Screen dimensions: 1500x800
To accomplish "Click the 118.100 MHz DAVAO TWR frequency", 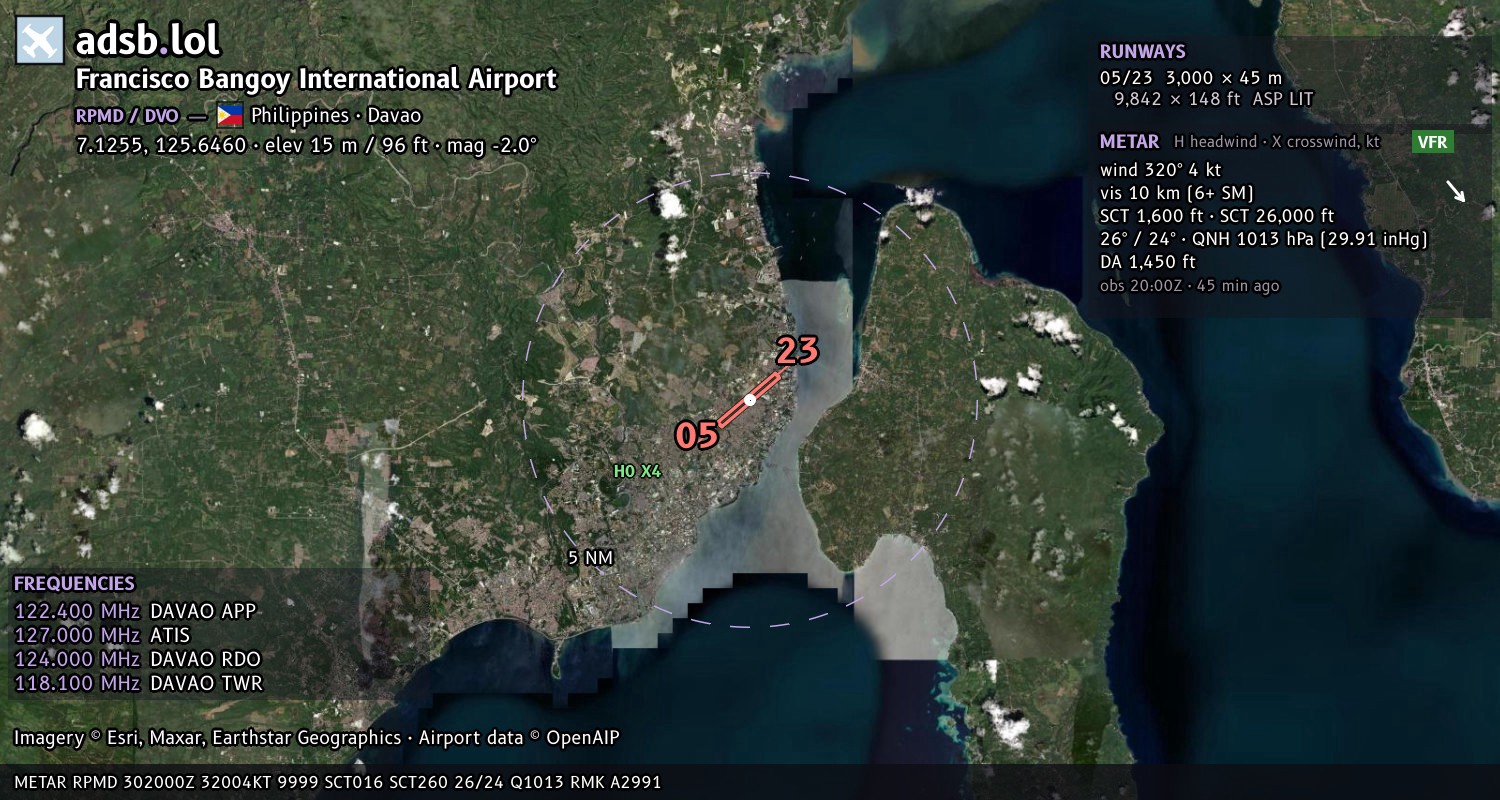I will [x=138, y=683].
